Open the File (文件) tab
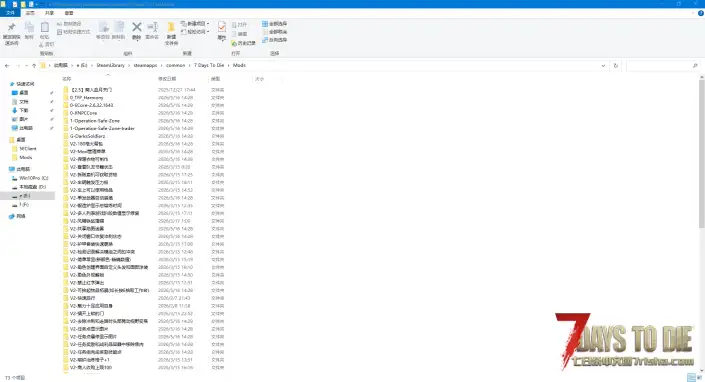705x382 pixels. (10, 13)
